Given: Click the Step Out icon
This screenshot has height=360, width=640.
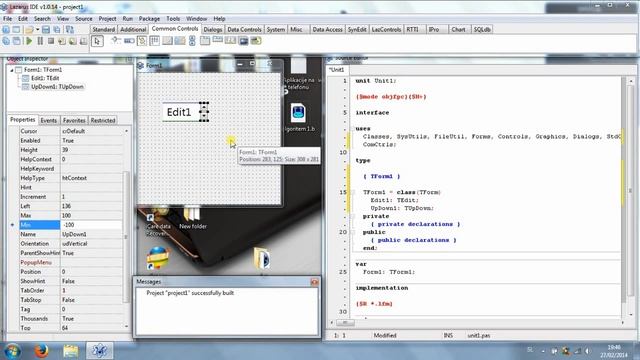Looking at the screenshot, I should (x=83, y=41).
